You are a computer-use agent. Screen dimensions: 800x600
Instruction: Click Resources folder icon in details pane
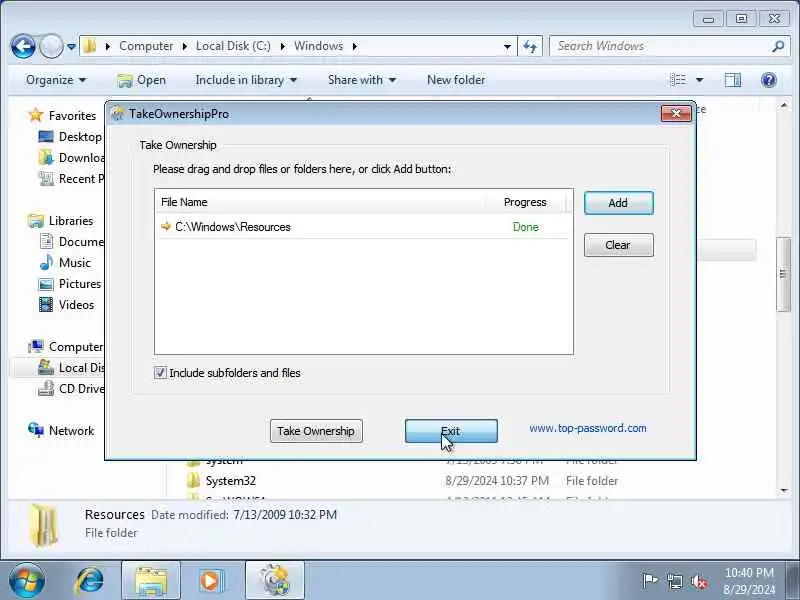click(43, 526)
